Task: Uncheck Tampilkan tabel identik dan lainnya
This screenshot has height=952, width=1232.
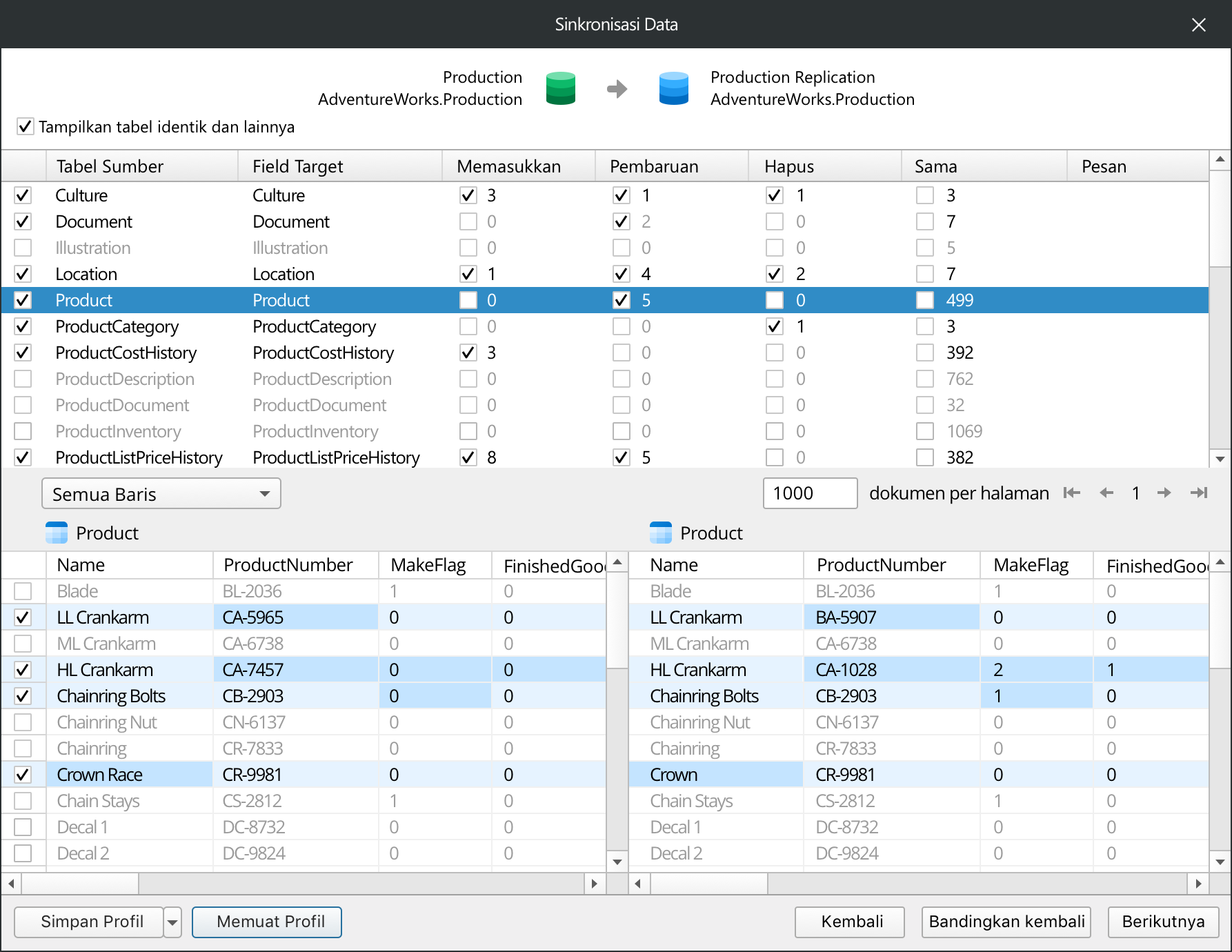Action: pos(26,127)
